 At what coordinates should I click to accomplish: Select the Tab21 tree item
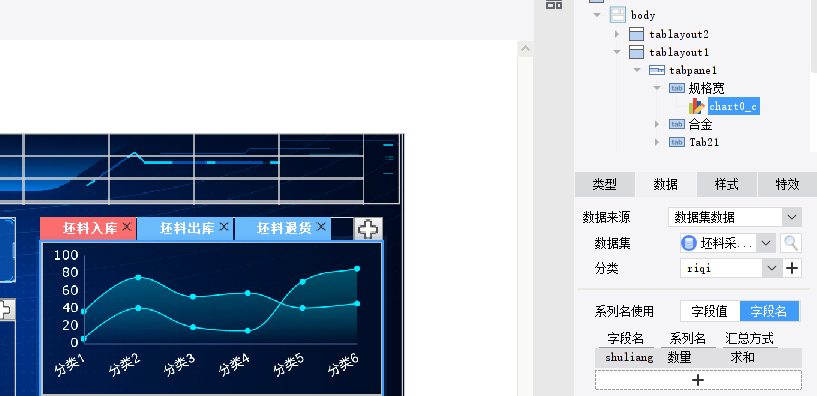704,142
